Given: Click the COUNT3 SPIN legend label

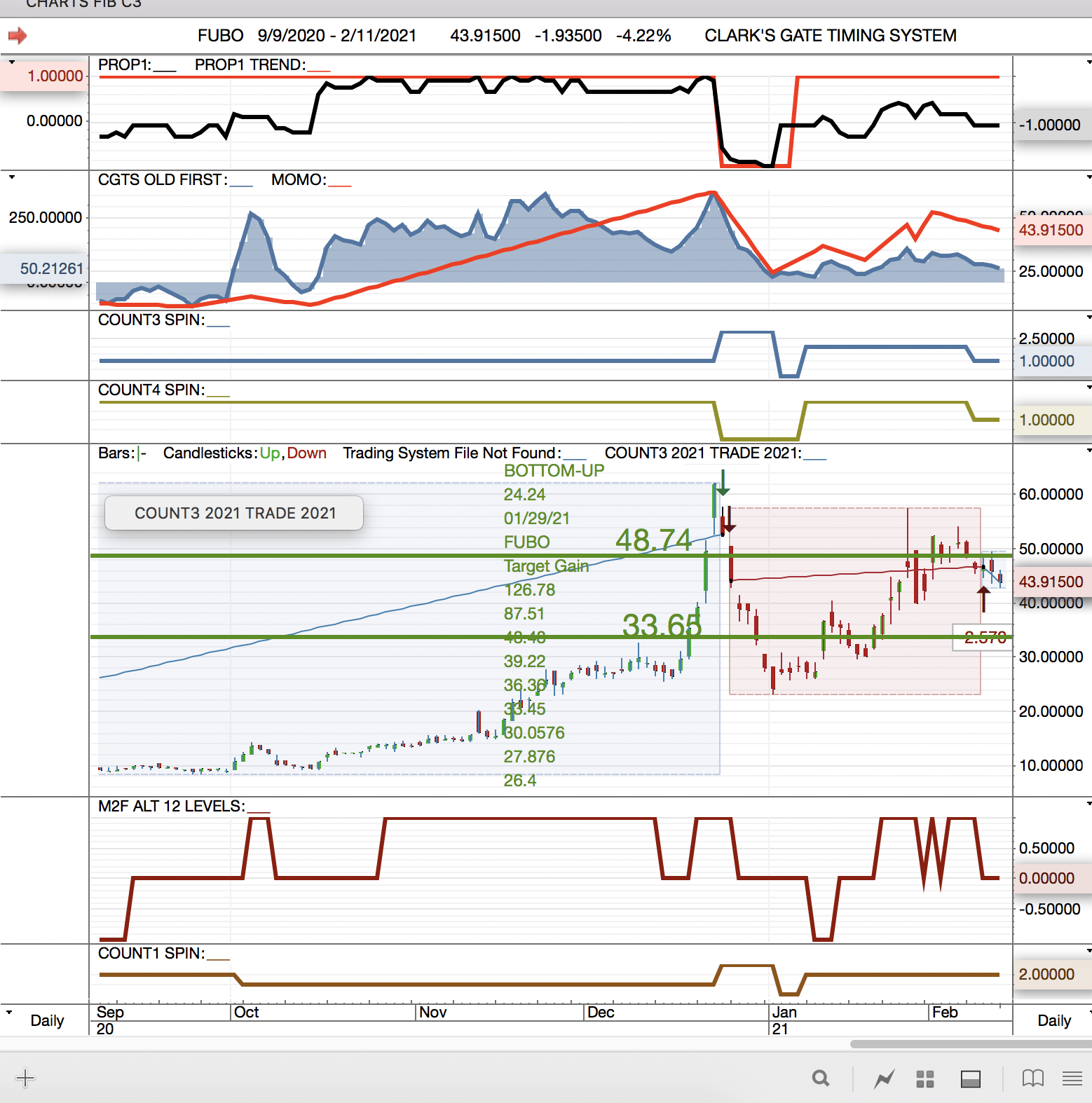Looking at the screenshot, I should click(x=151, y=320).
